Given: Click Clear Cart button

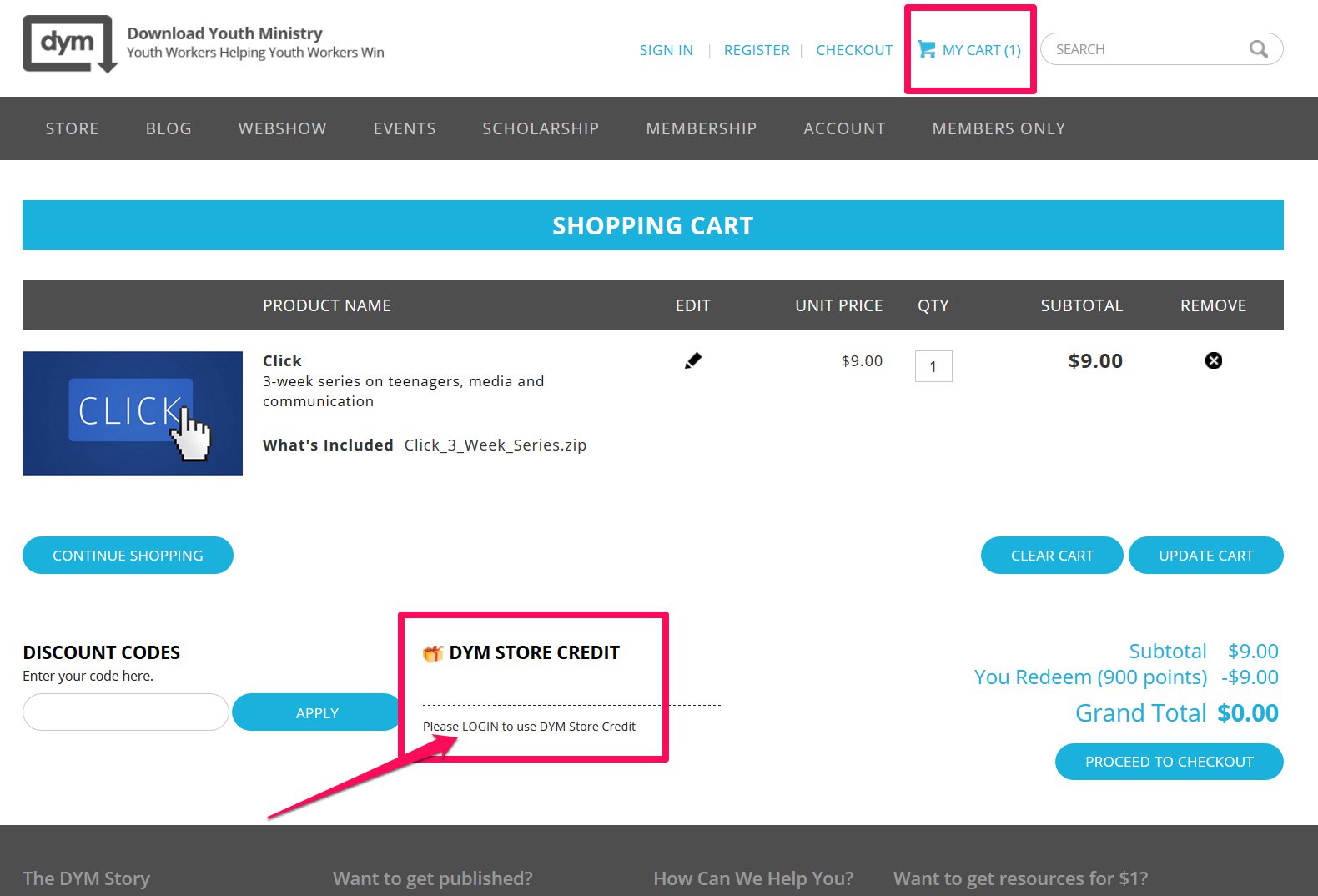Looking at the screenshot, I should (1052, 556).
